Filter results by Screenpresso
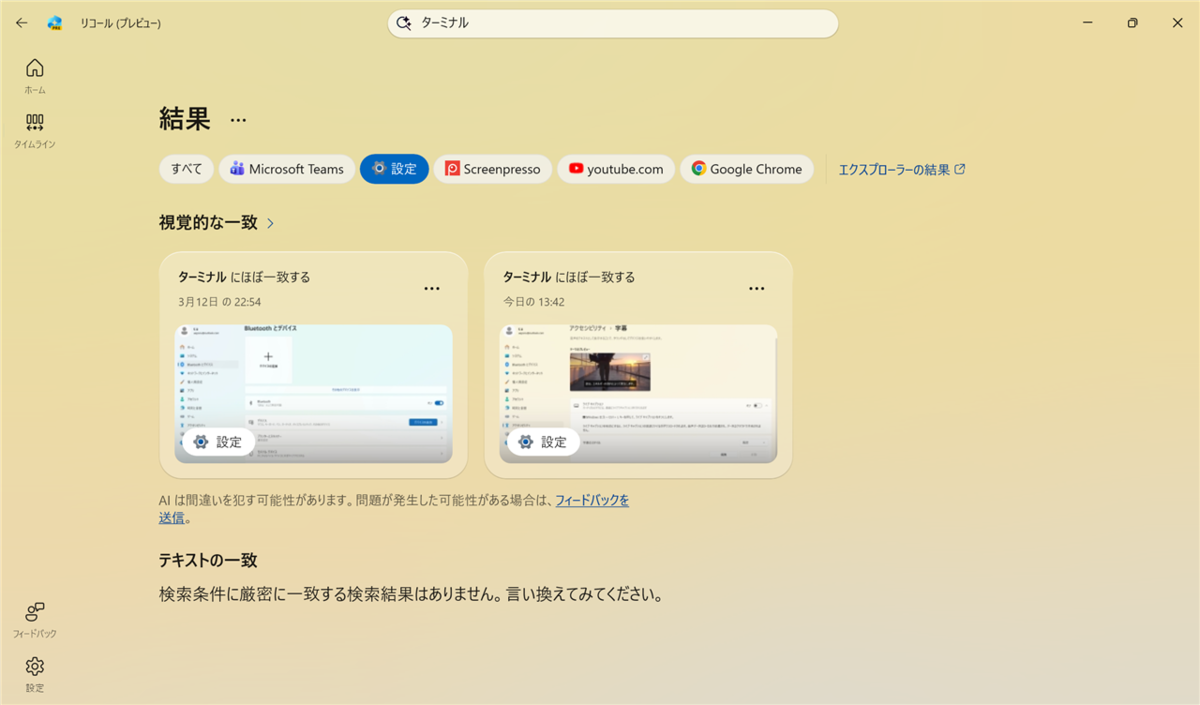Image resolution: width=1200 pixels, height=705 pixels. pos(493,169)
